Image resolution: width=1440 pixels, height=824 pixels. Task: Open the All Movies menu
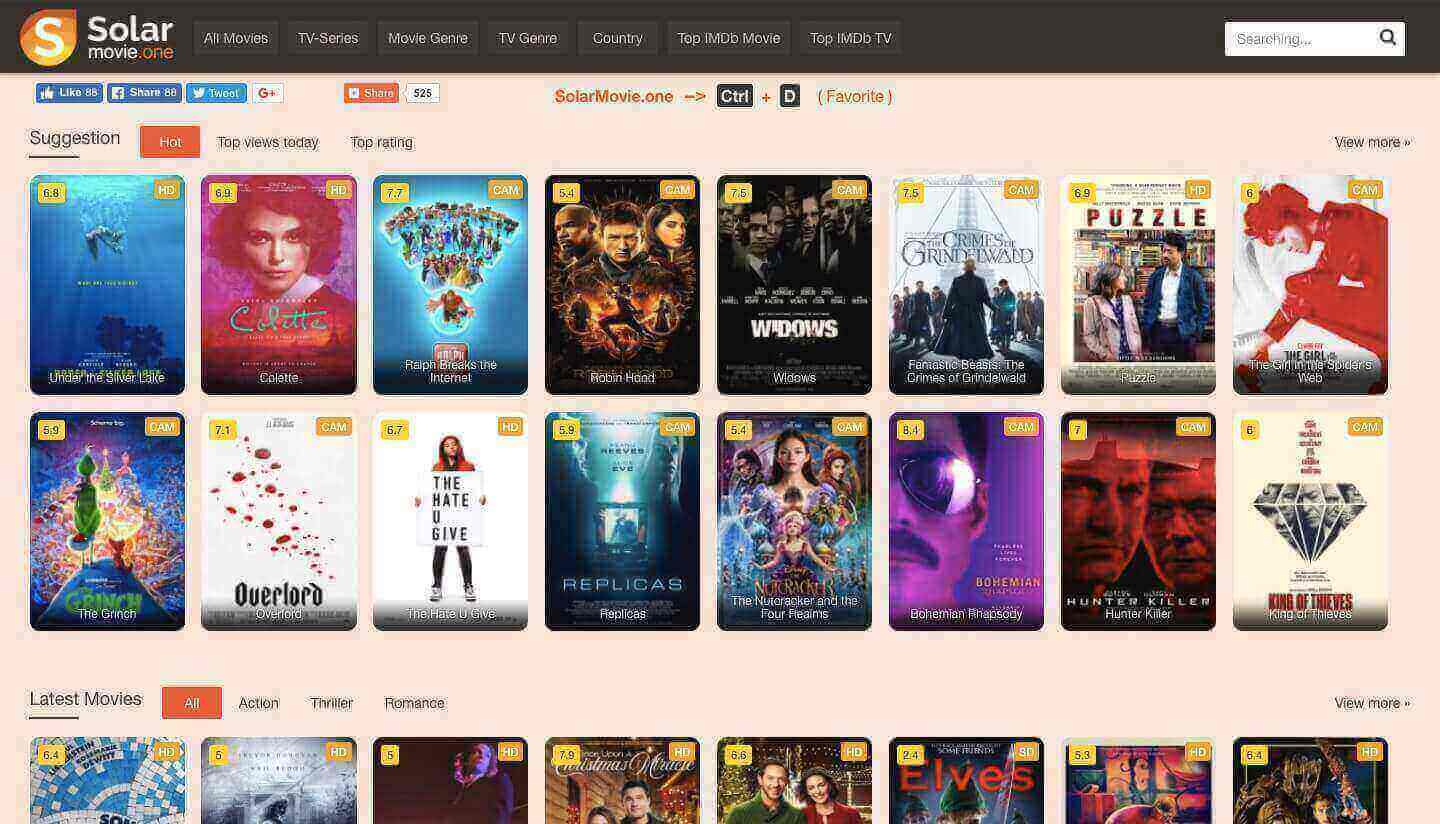click(236, 38)
